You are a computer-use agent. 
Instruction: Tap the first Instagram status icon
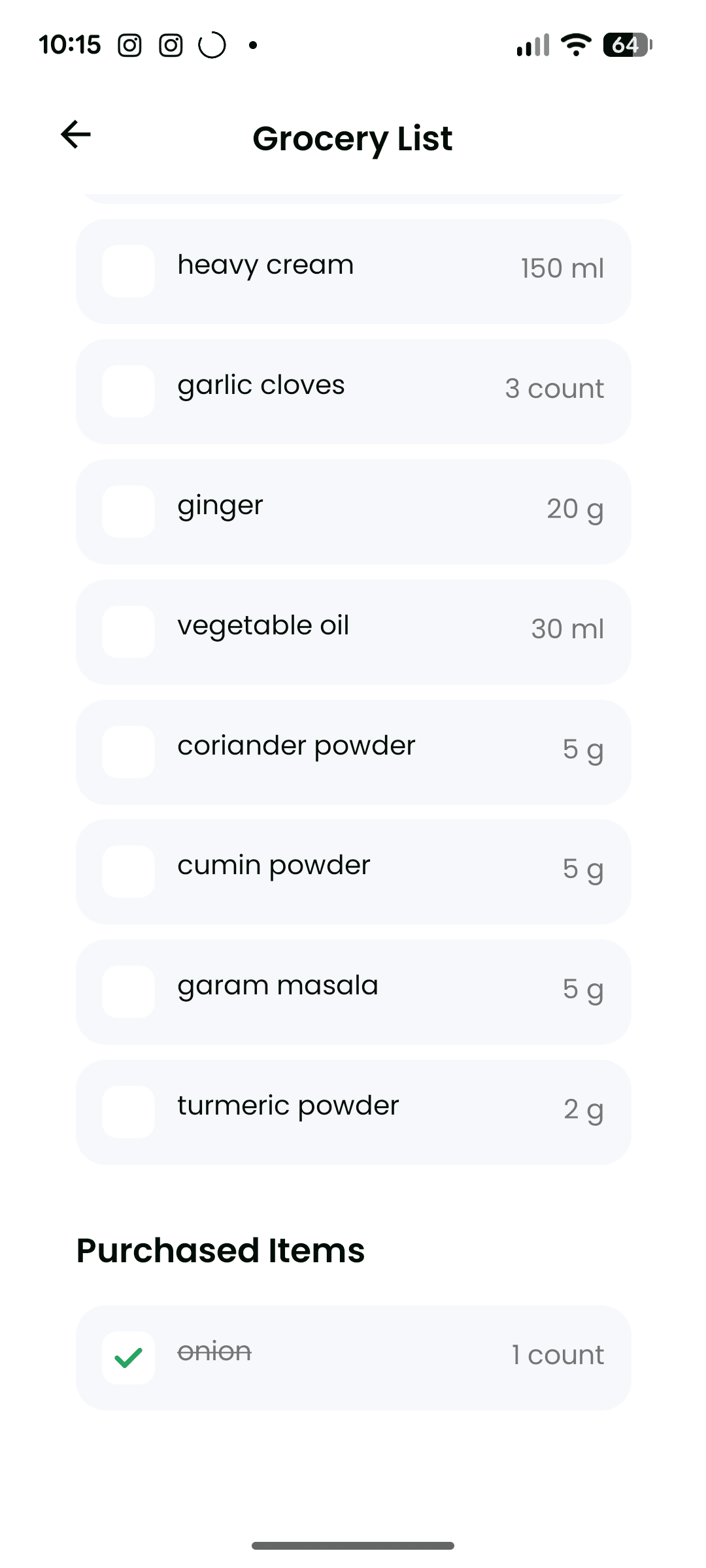129,45
